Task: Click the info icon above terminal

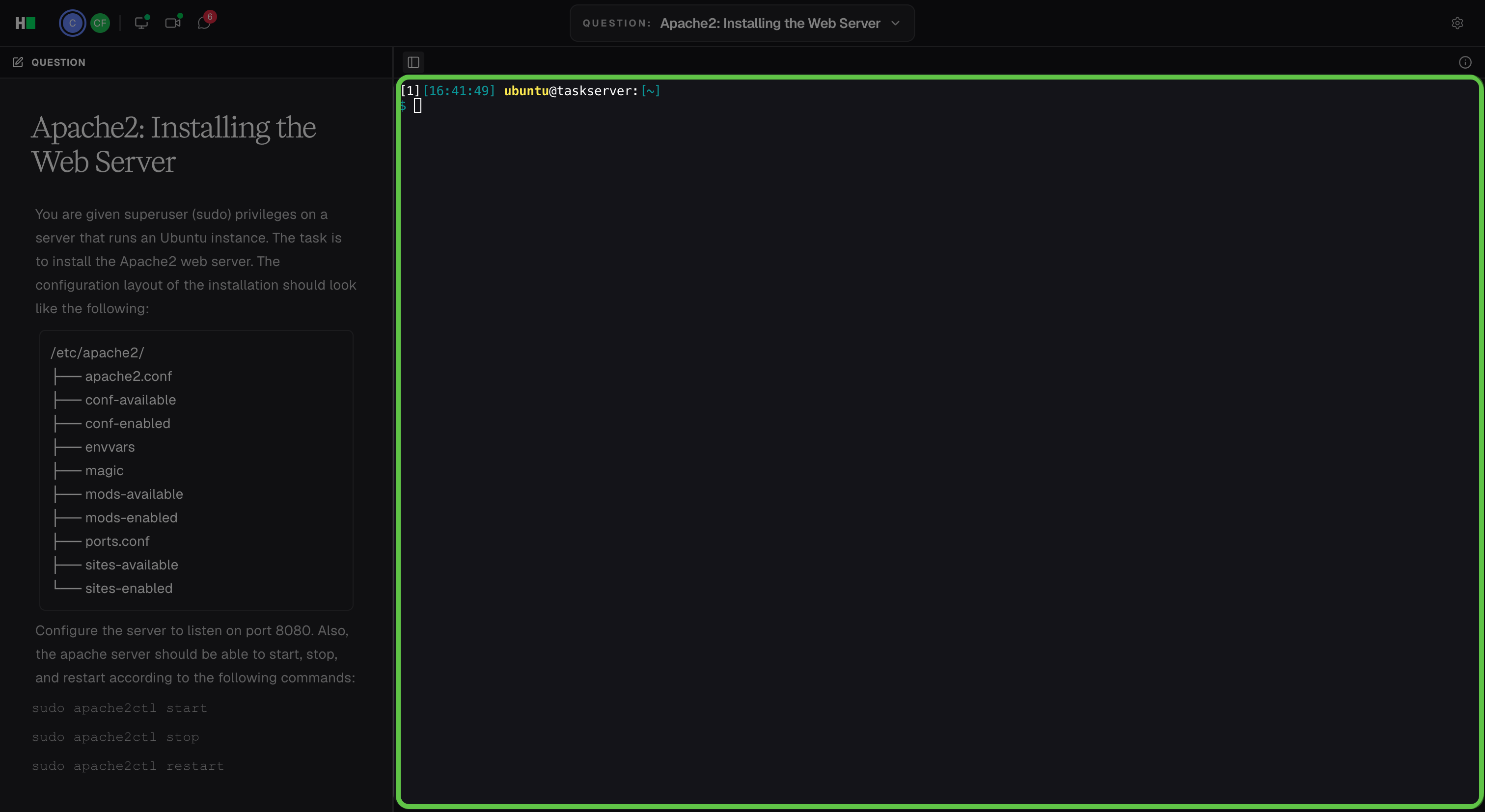Action: click(x=1465, y=62)
